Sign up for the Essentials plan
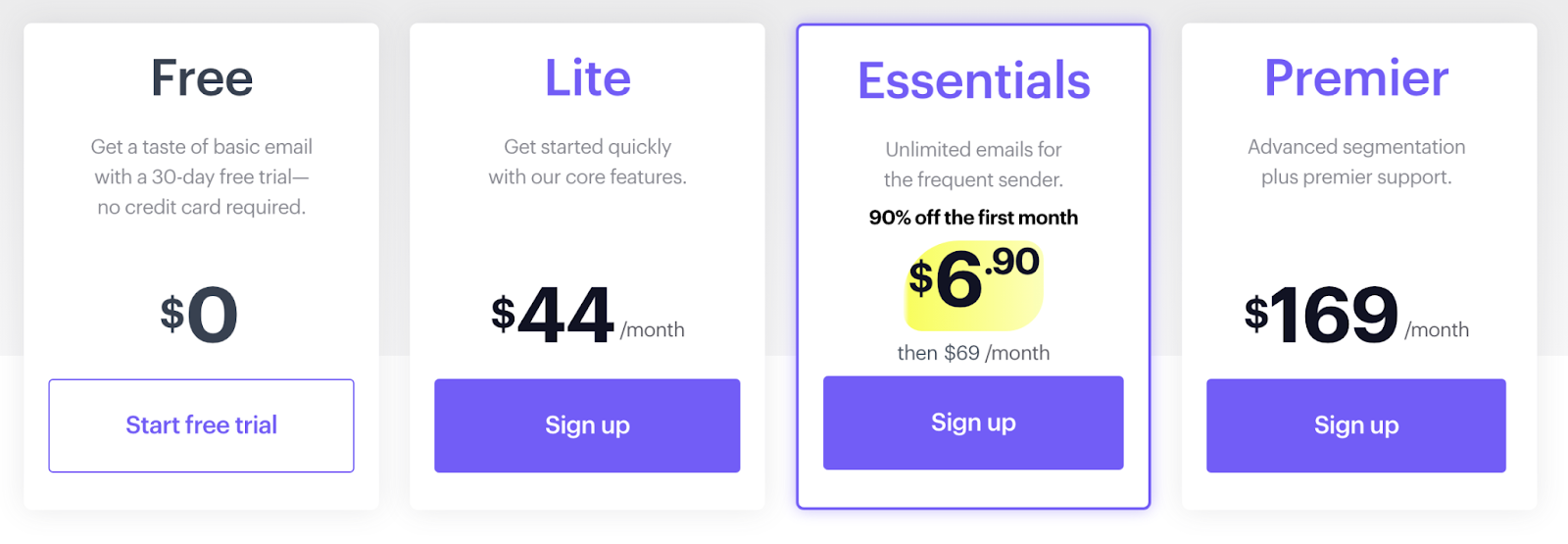The image size is (1568, 544). [x=973, y=422]
